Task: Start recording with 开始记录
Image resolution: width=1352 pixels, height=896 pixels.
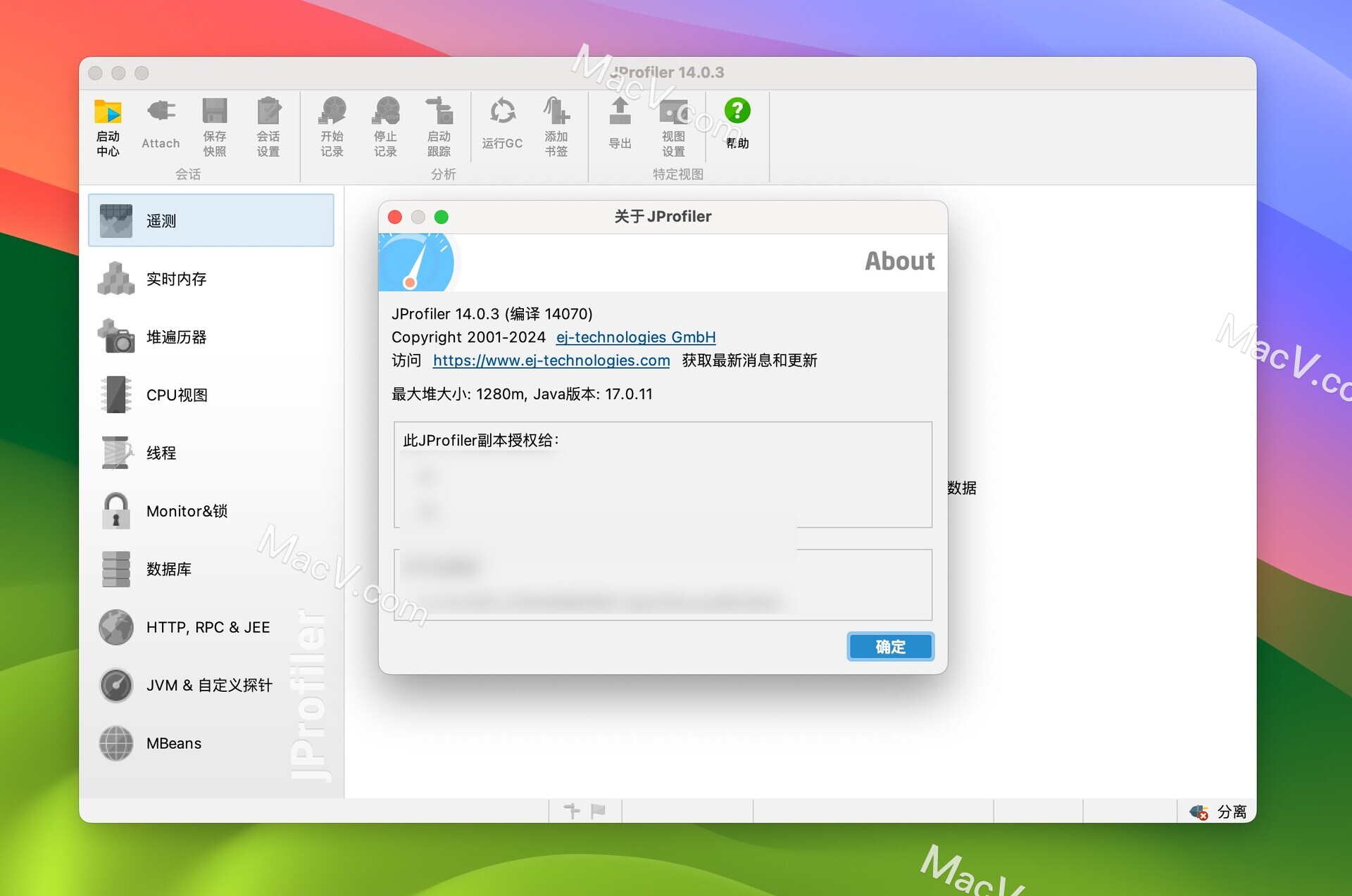Action: (332, 127)
